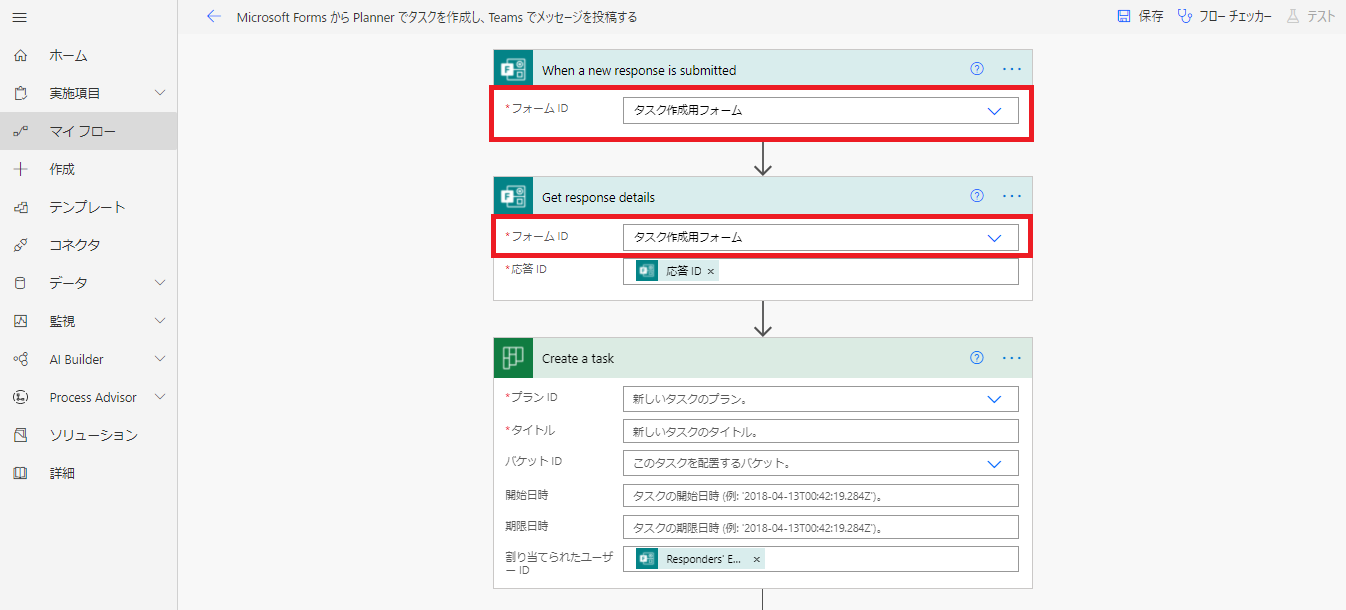Click the テスト flask icon
The width and height of the screenshot is (1346, 610).
tap(1293, 17)
